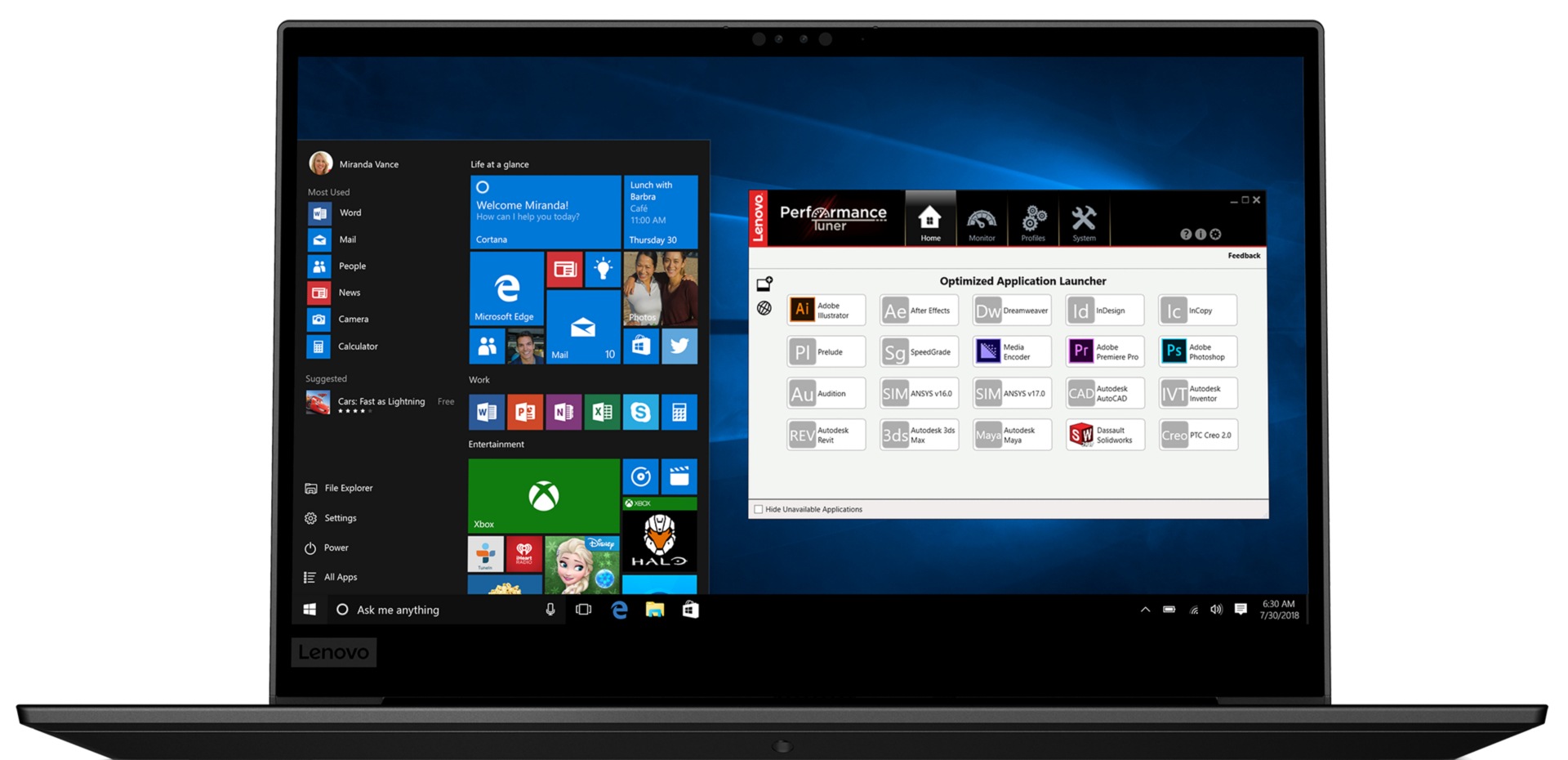
Task: Launch Adobe Premiere Pro
Action: click(1104, 351)
